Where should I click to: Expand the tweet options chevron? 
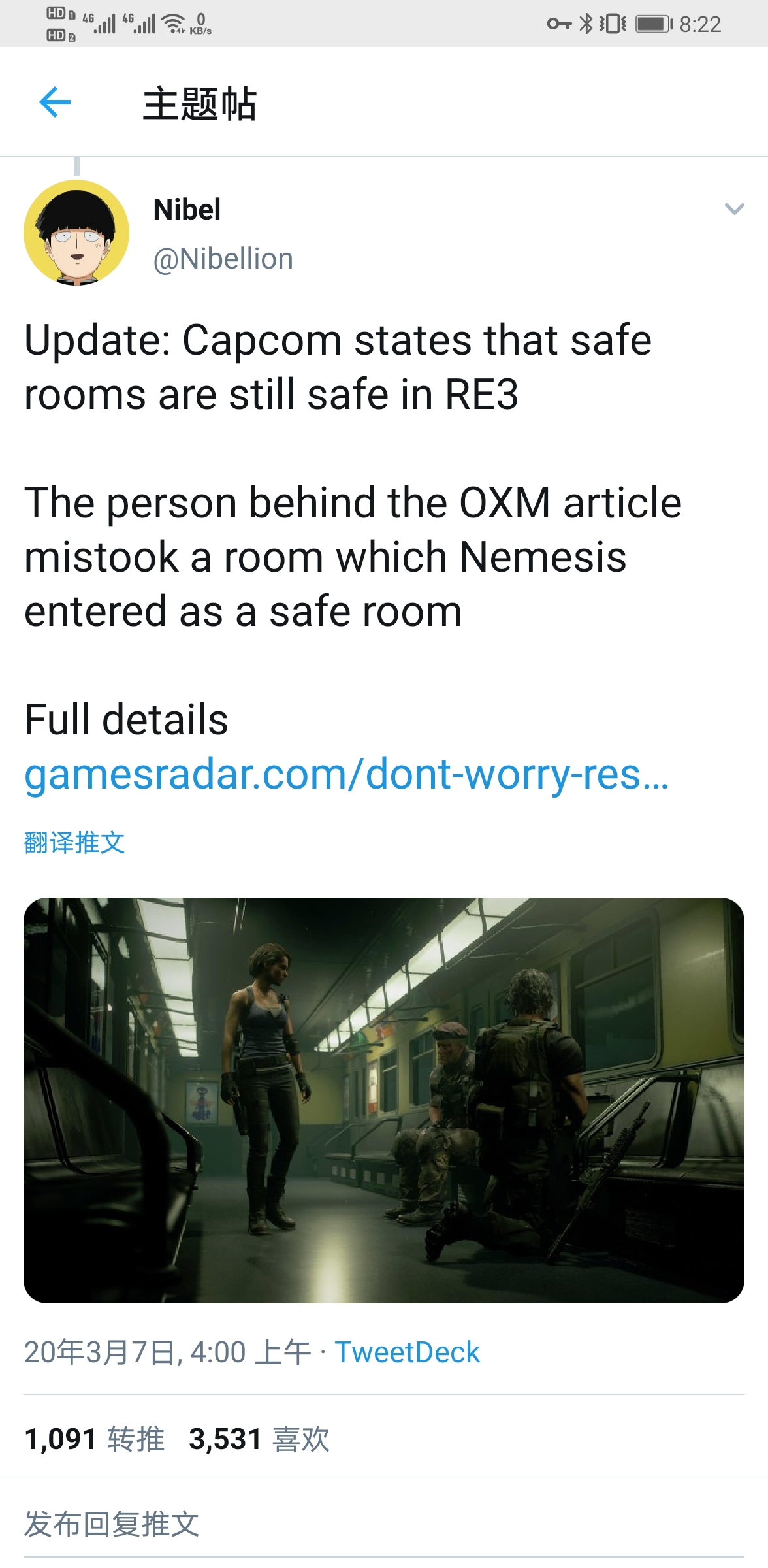coord(735,209)
